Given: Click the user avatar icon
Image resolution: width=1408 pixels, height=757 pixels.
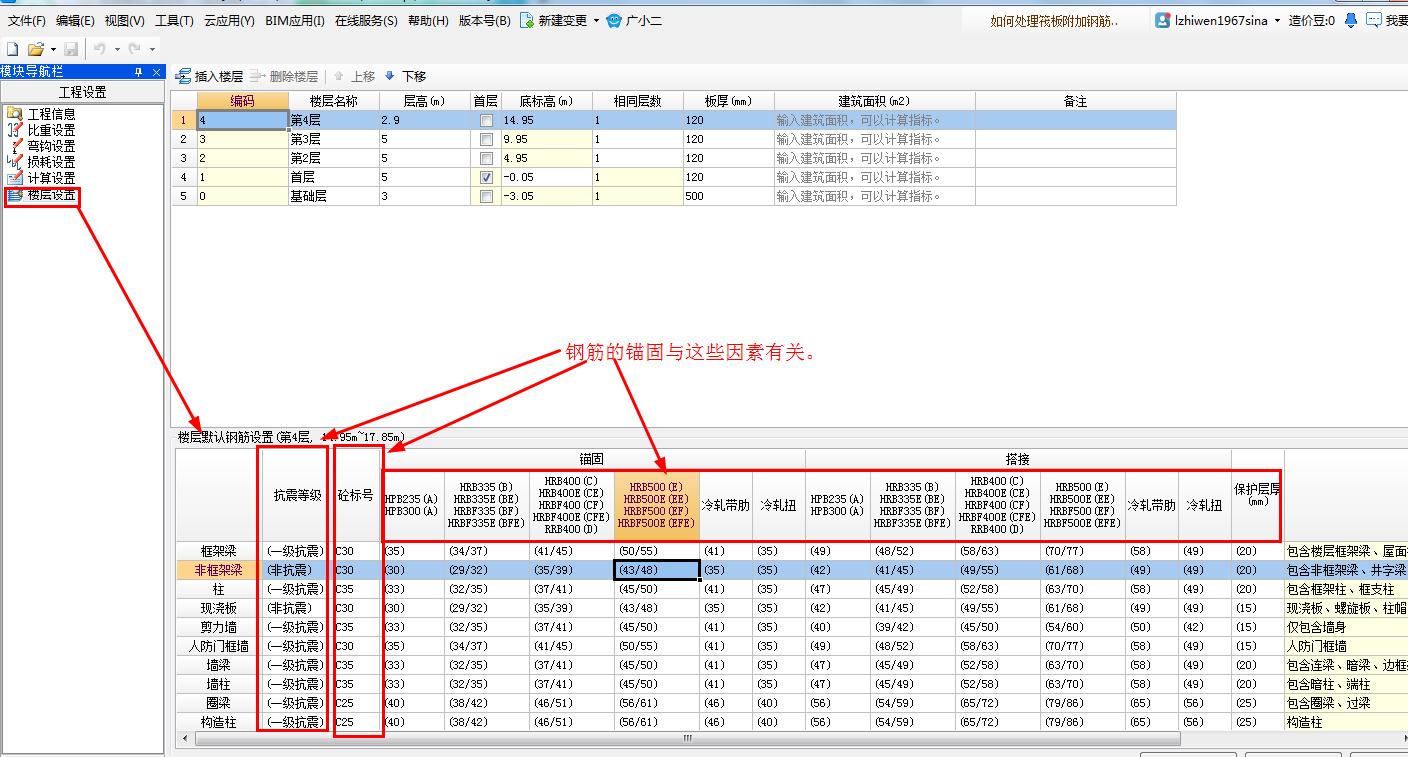Looking at the screenshot, I should click(x=1162, y=20).
